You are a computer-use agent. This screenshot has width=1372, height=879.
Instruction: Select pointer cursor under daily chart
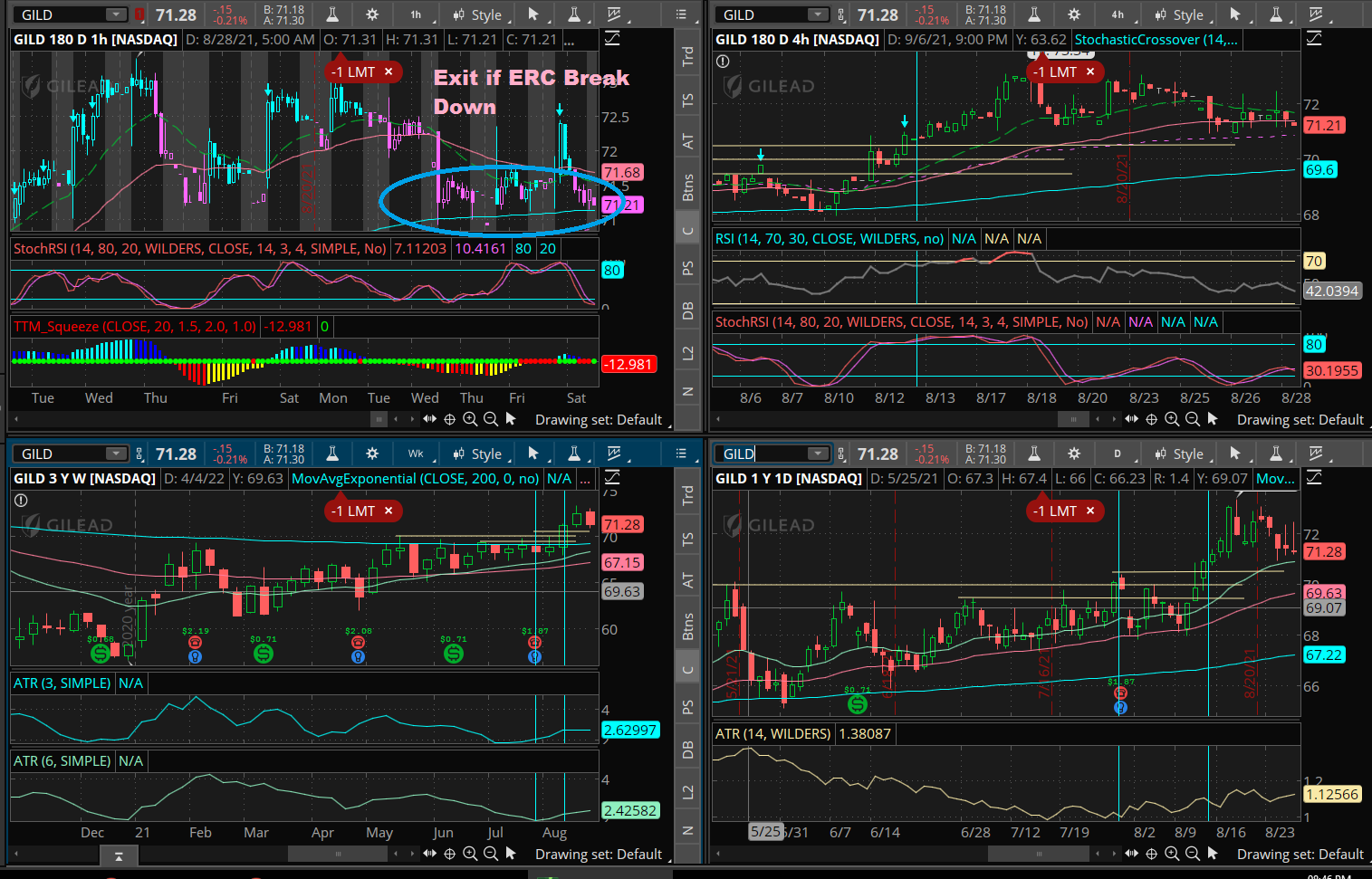coord(1213,854)
